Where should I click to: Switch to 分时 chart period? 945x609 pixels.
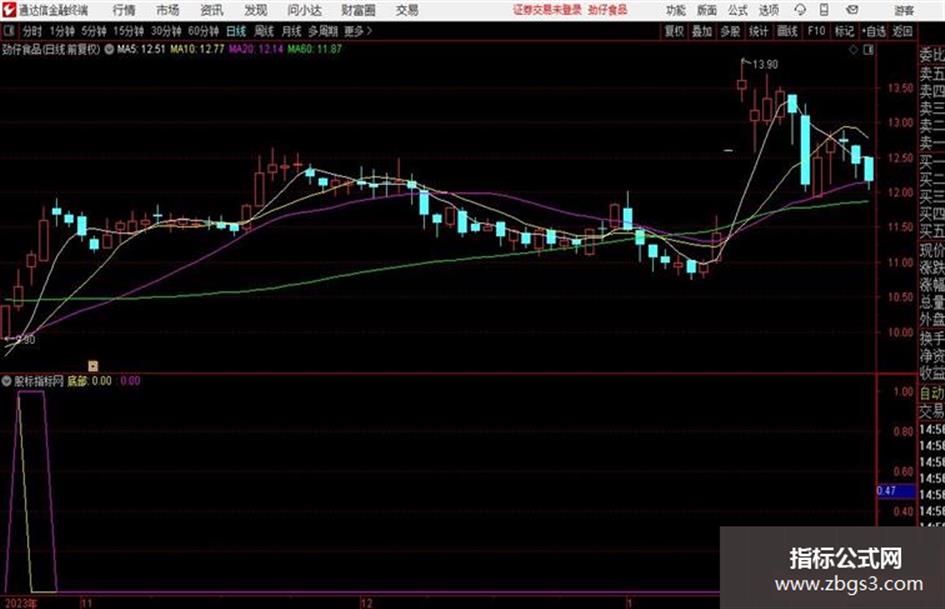coord(33,31)
